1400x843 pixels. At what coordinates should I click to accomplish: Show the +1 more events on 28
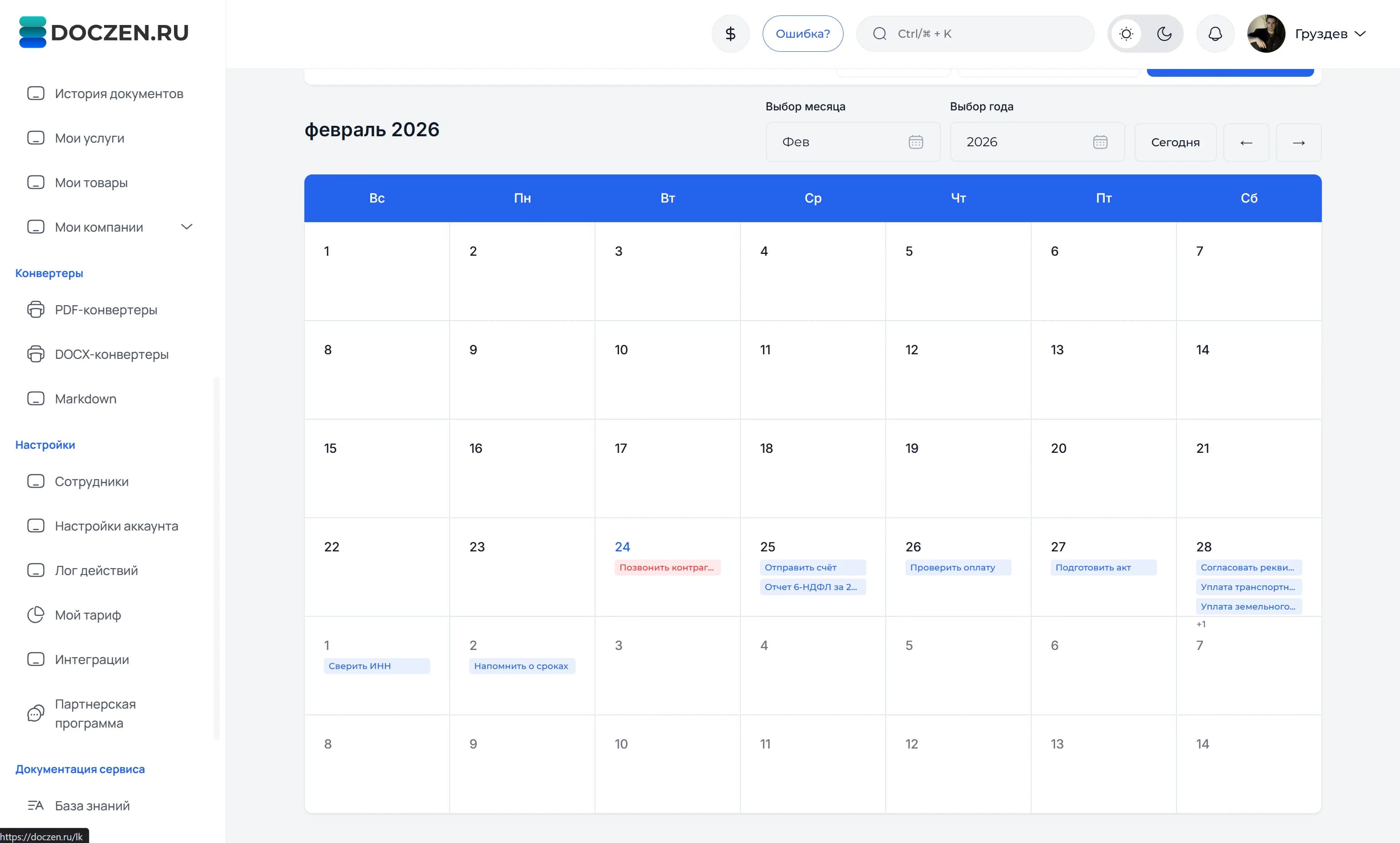coord(1201,624)
